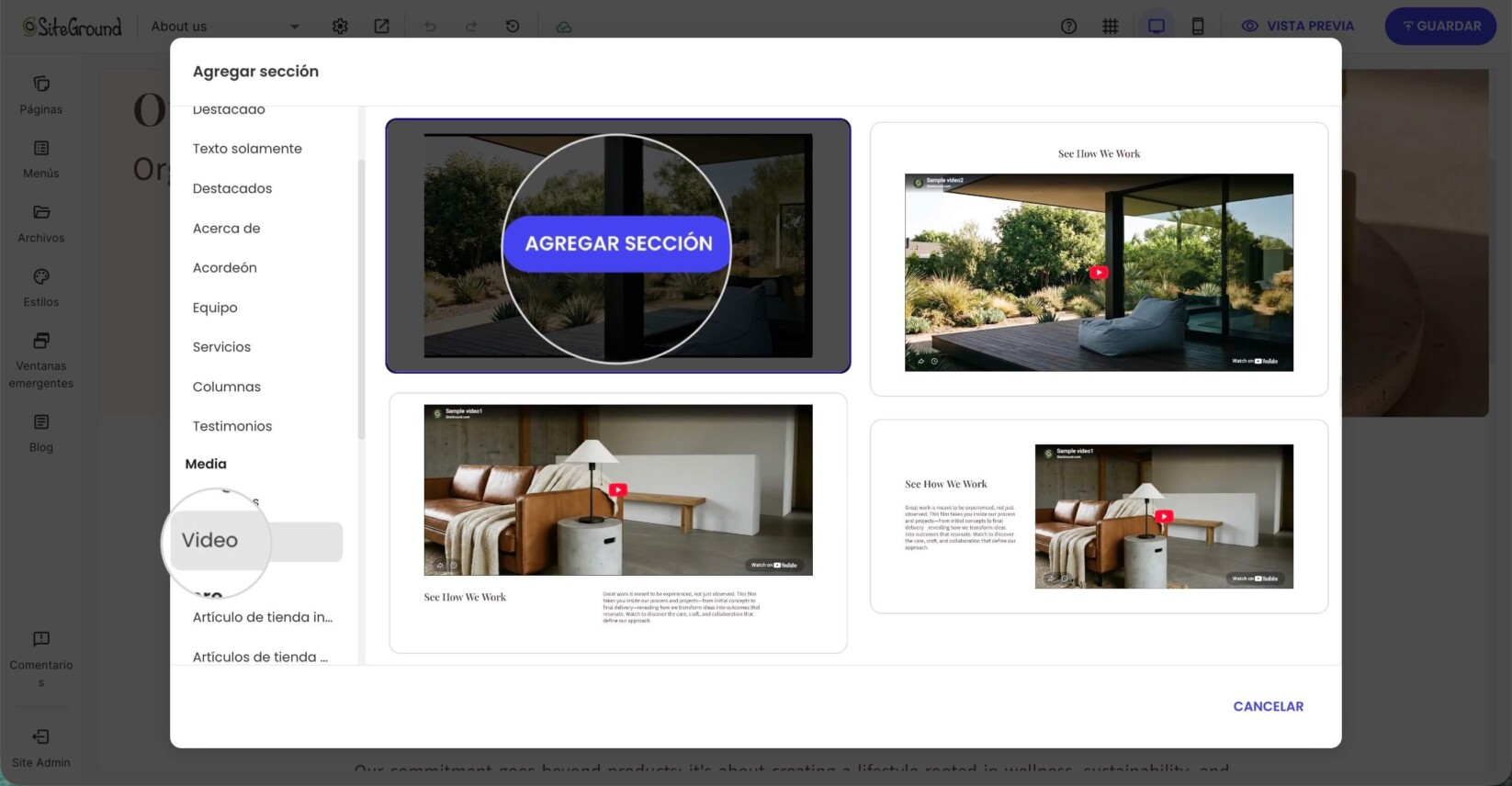Select Testimonios category

[x=232, y=426]
